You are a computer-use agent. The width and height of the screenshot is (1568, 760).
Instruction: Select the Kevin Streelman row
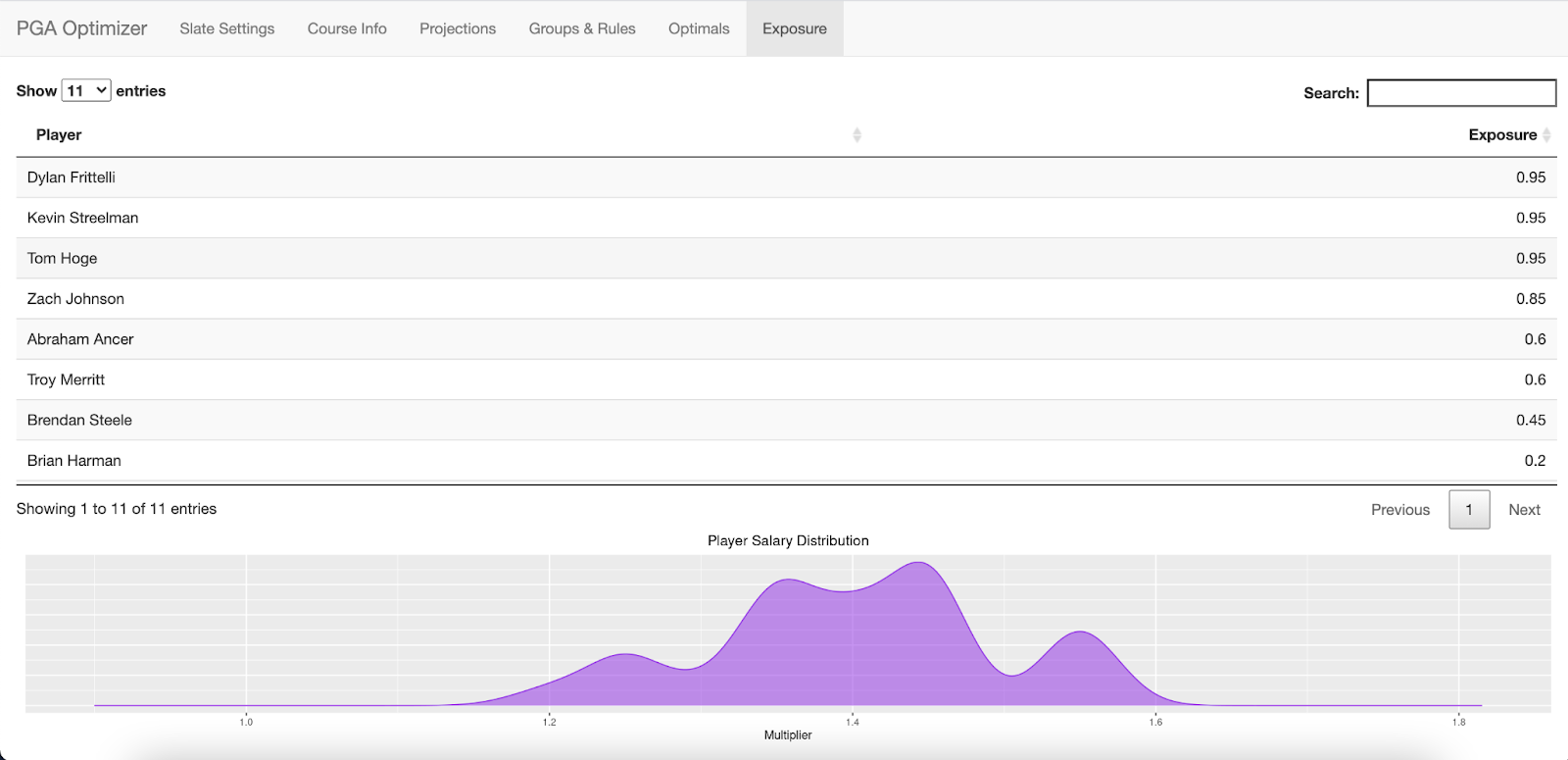point(786,218)
